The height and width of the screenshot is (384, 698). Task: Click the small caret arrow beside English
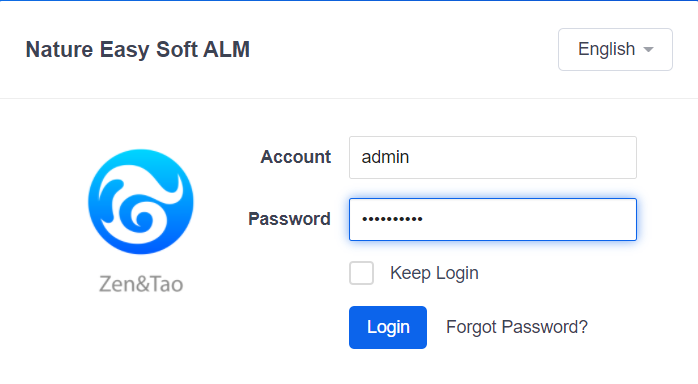point(649,49)
